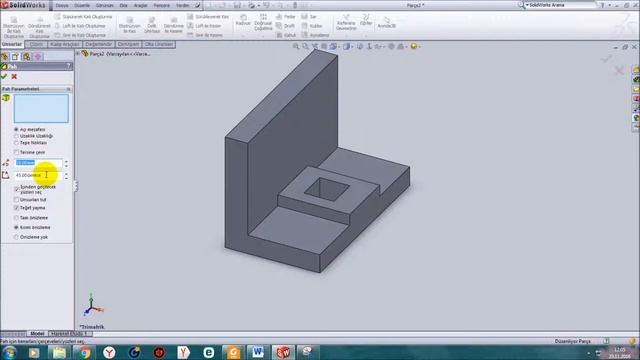Screen dimensions: 640x360
Task: Open the scene/appearance yellow sphere icon
Action: (413, 47)
